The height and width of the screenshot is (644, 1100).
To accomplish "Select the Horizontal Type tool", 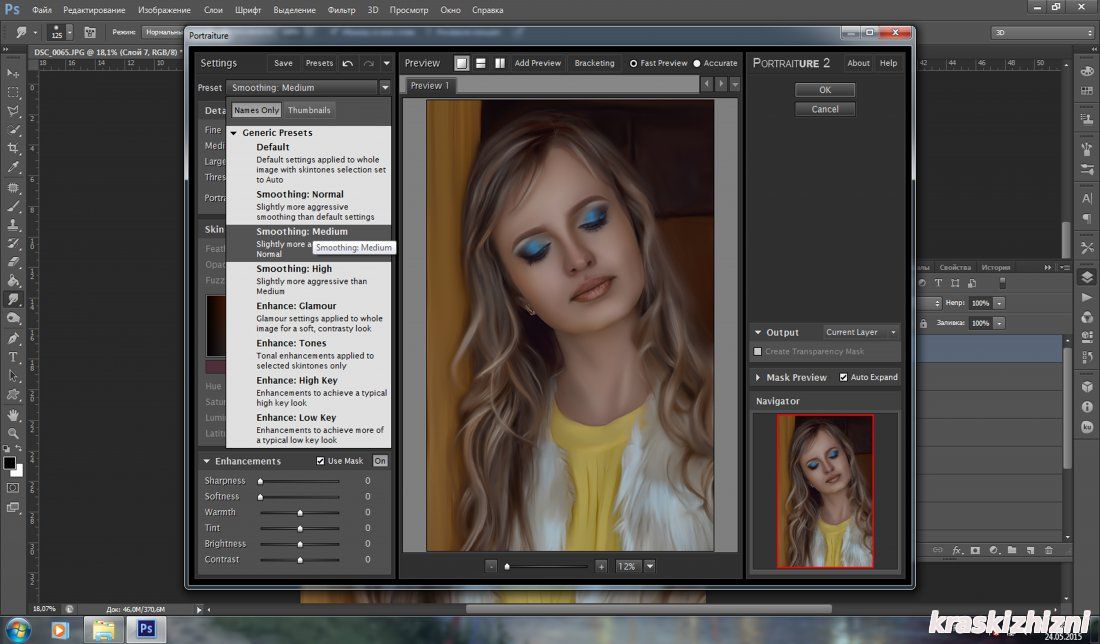I will tap(13, 357).
